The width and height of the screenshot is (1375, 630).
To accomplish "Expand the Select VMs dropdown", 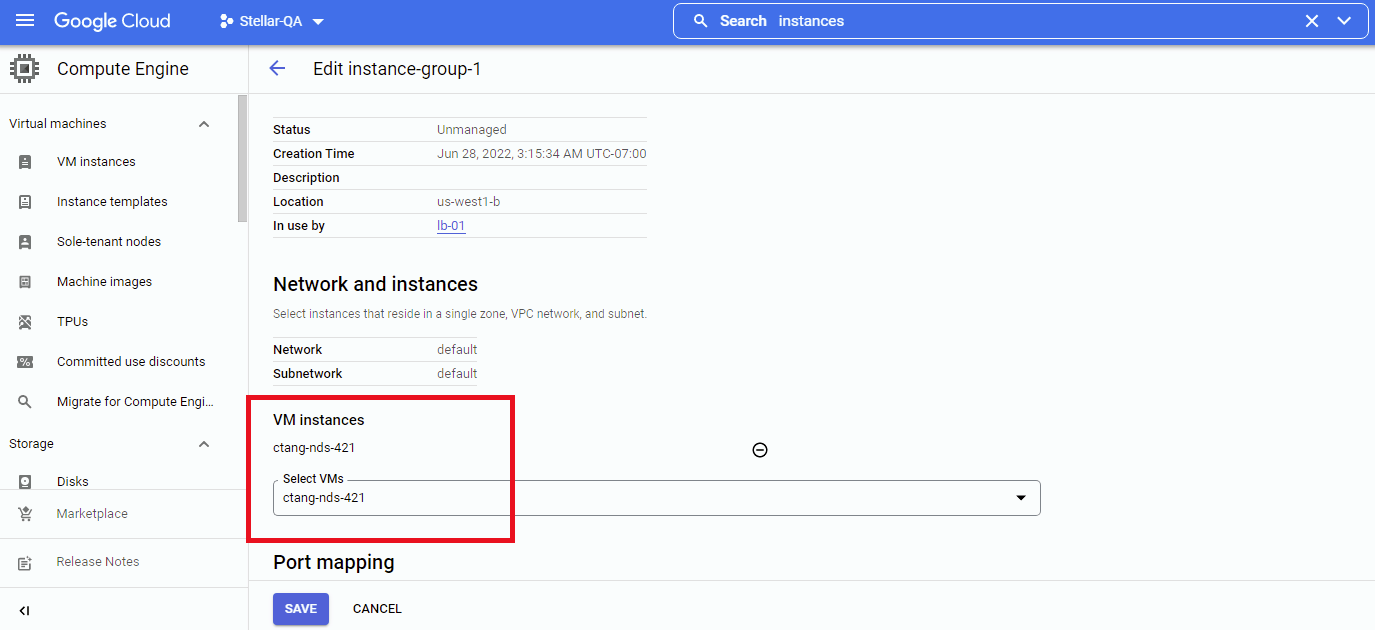I will [x=1020, y=498].
